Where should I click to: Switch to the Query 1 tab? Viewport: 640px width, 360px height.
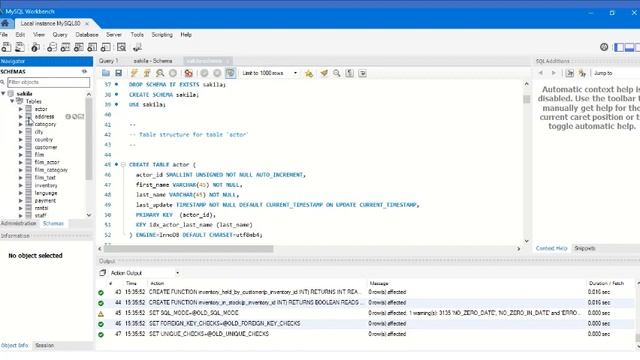point(108,61)
